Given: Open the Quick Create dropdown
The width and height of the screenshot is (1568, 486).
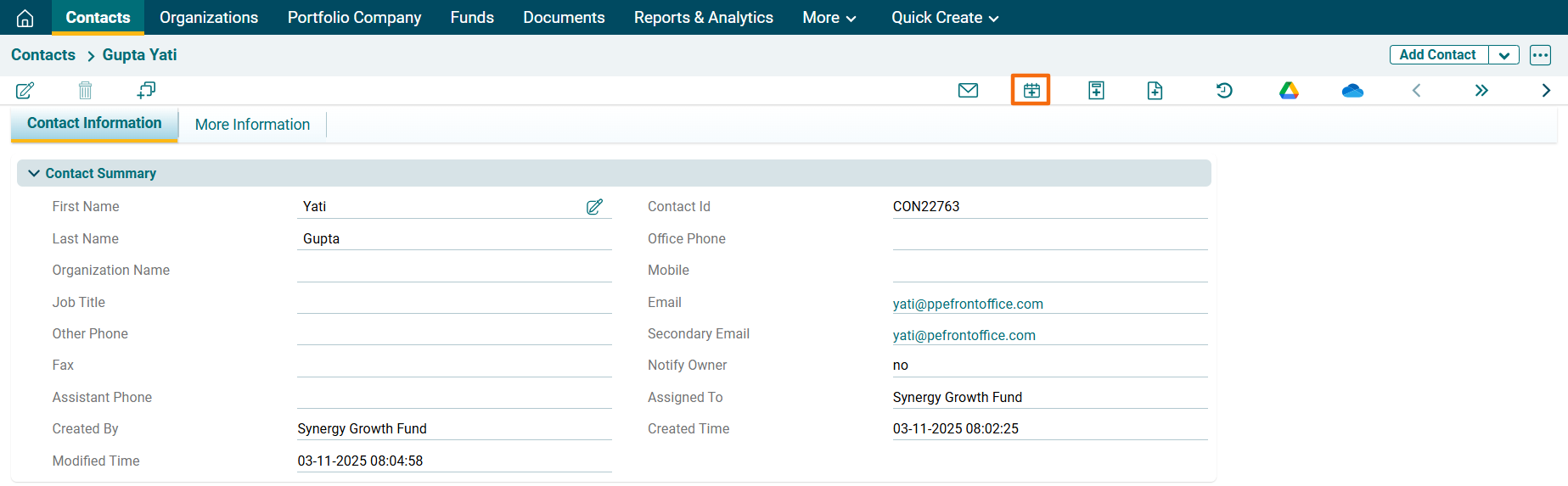Looking at the screenshot, I should coord(944,18).
